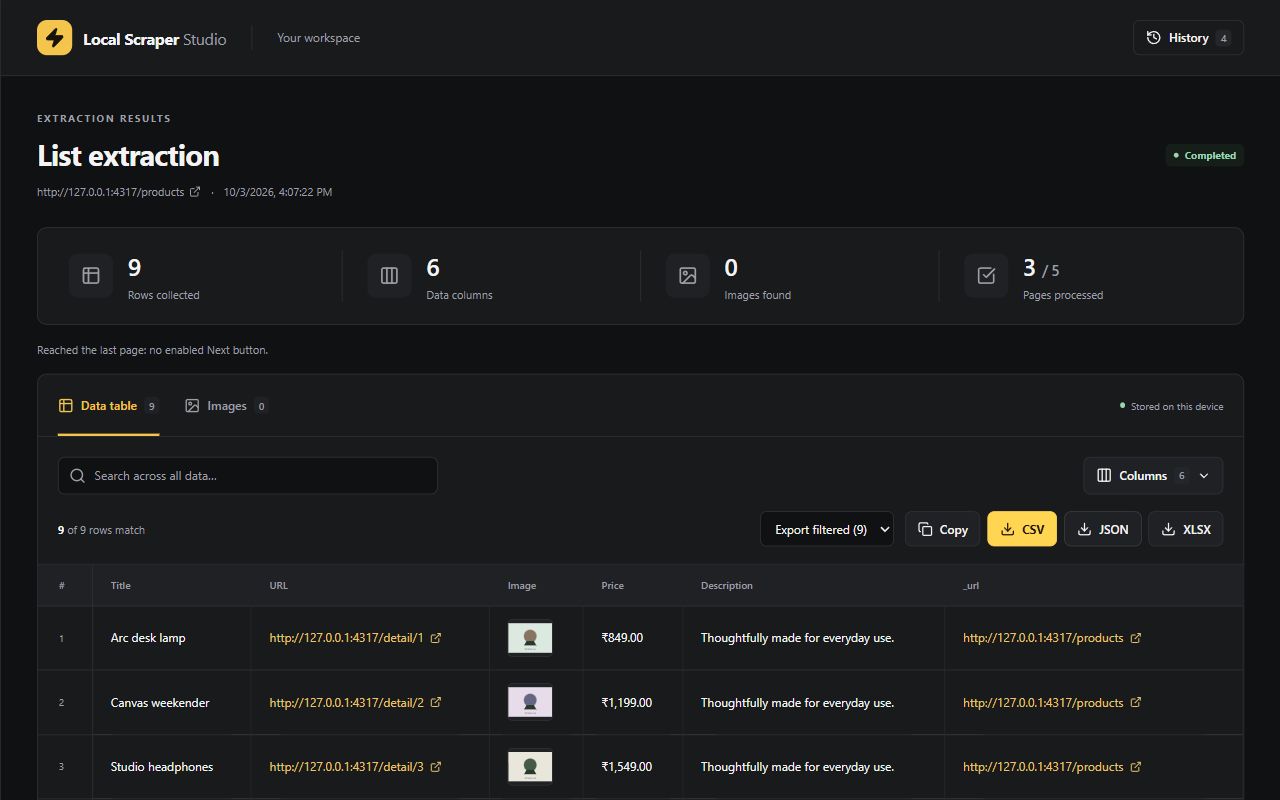Open the Canvas weekender image thumbnail
The height and width of the screenshot is (800, 1280).
pyautogui.click(x=530, y=703)
